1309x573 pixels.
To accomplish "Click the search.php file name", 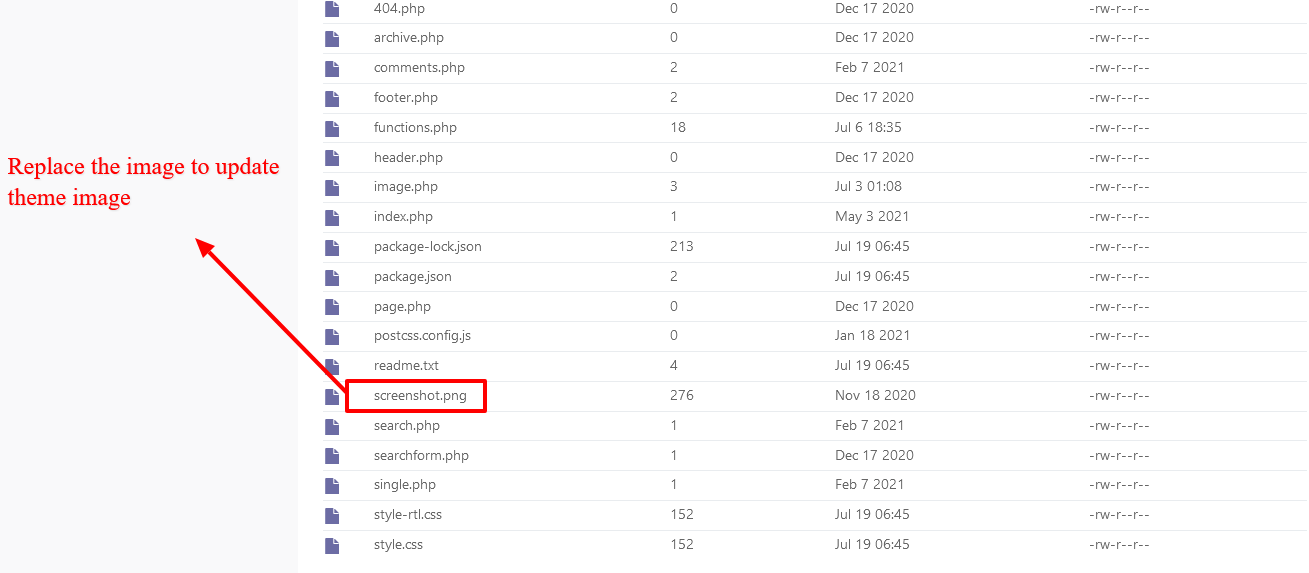I will (407, 426).
